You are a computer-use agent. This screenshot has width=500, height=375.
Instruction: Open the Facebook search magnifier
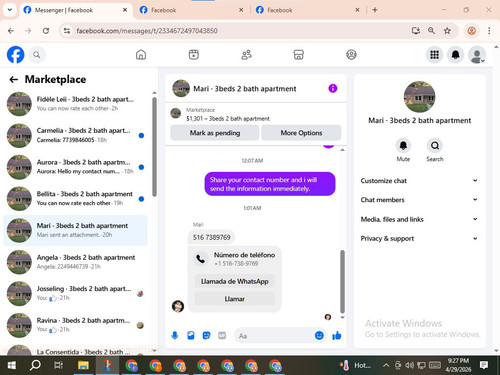click(x=37, y=55)
